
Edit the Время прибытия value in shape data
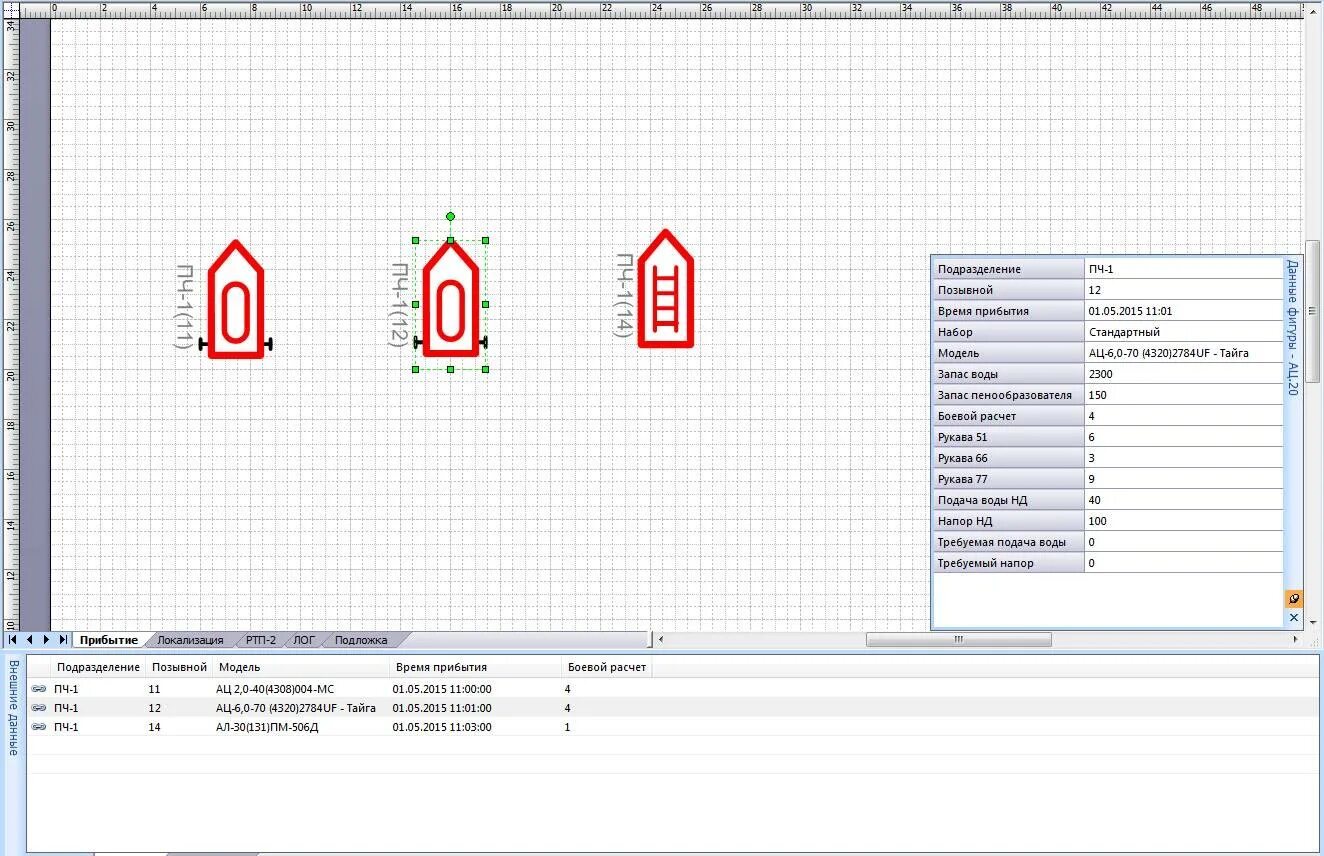(x=1183, y=311)
